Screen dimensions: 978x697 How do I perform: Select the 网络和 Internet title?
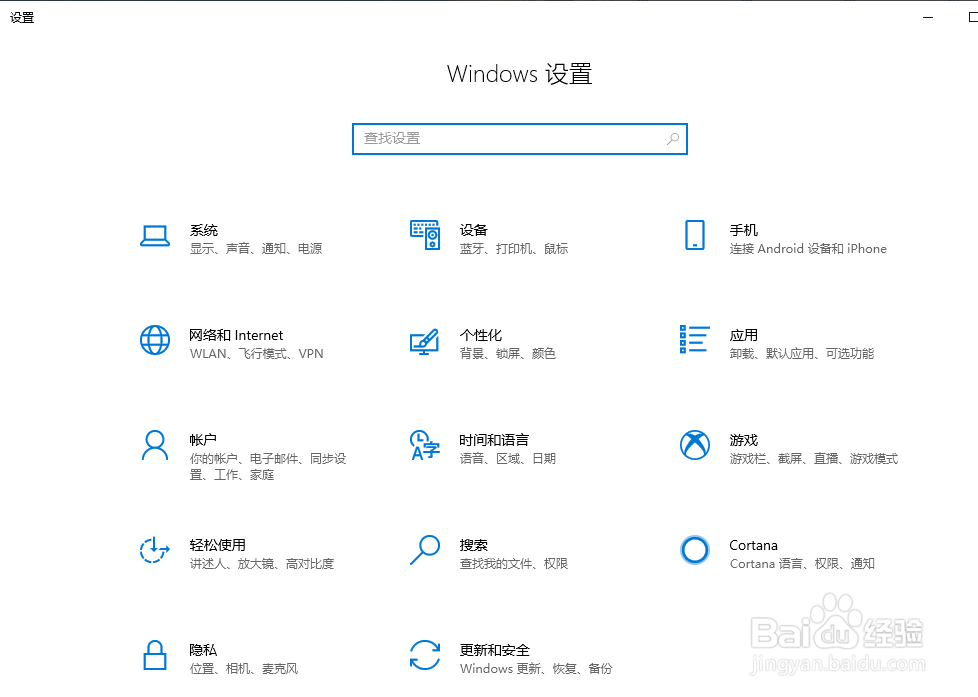coord(236,335)
